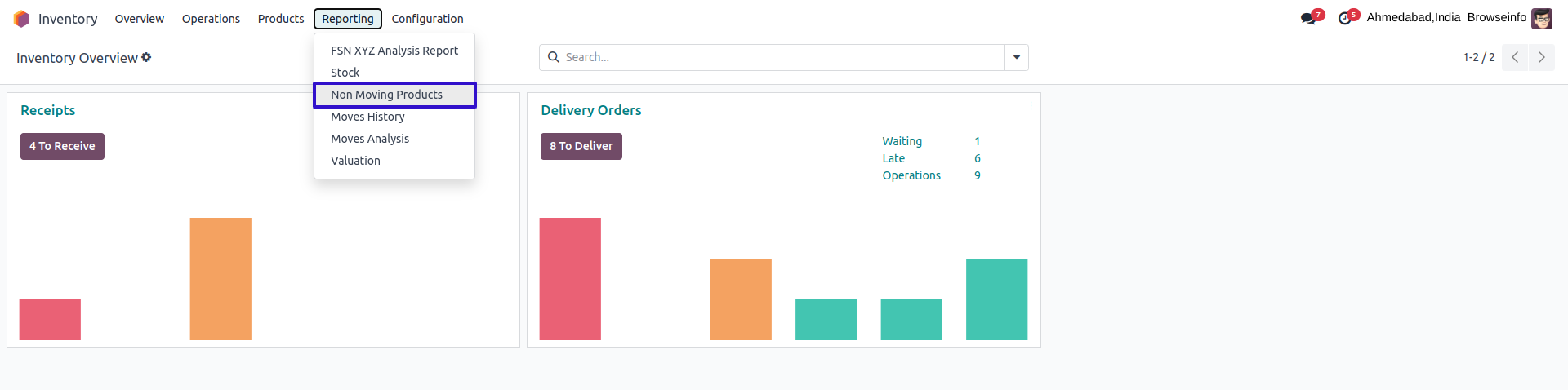
Task: Go to previous page arrow
Action: (x=1515, y=57)
